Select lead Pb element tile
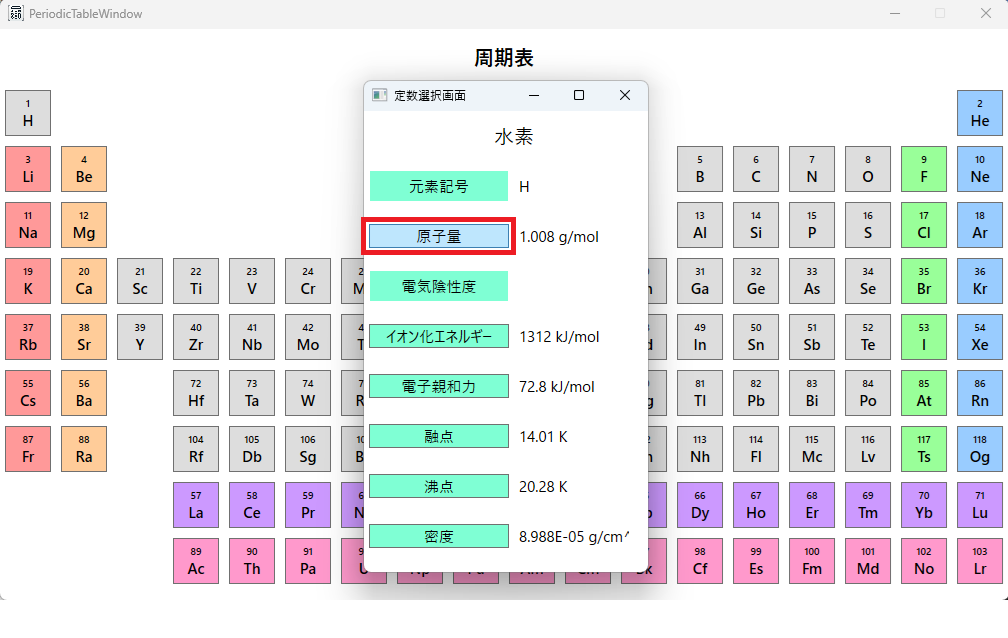This screenshot has width=1008, height=638. pos(755,393)
